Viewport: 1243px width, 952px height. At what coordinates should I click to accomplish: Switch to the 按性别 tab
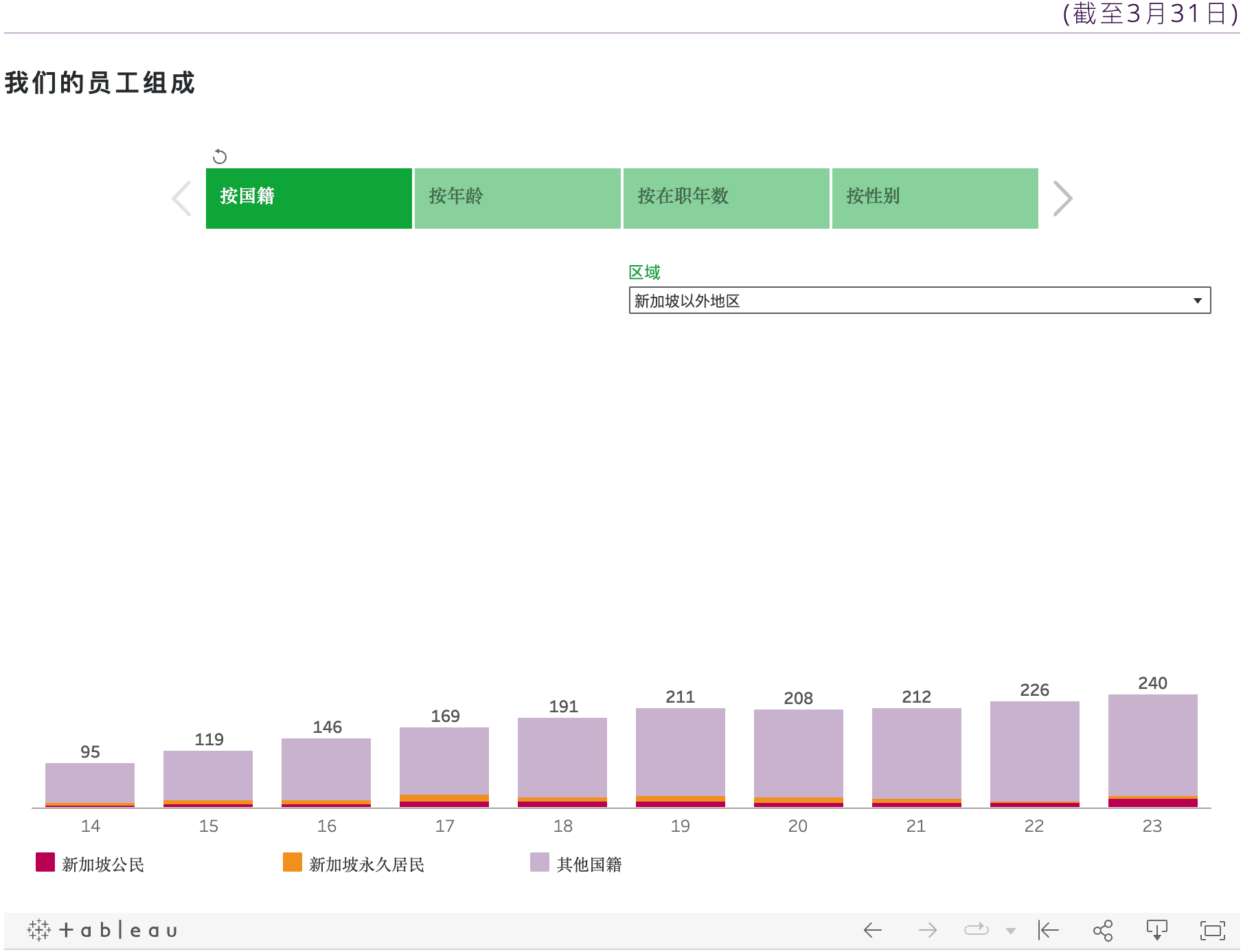(935, 199)
